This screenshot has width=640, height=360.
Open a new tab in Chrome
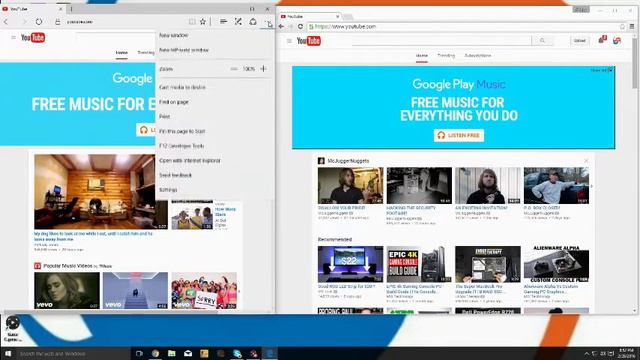pos(348,17)
